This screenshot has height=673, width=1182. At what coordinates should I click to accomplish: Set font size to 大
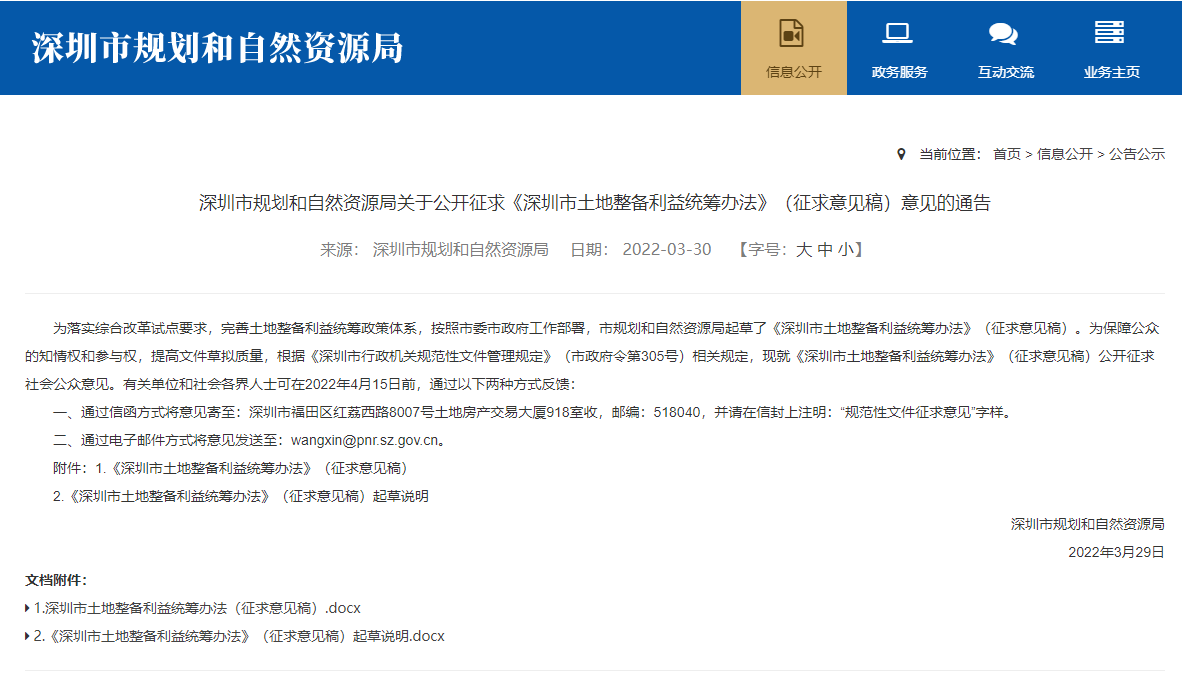(x=804, y=250)
